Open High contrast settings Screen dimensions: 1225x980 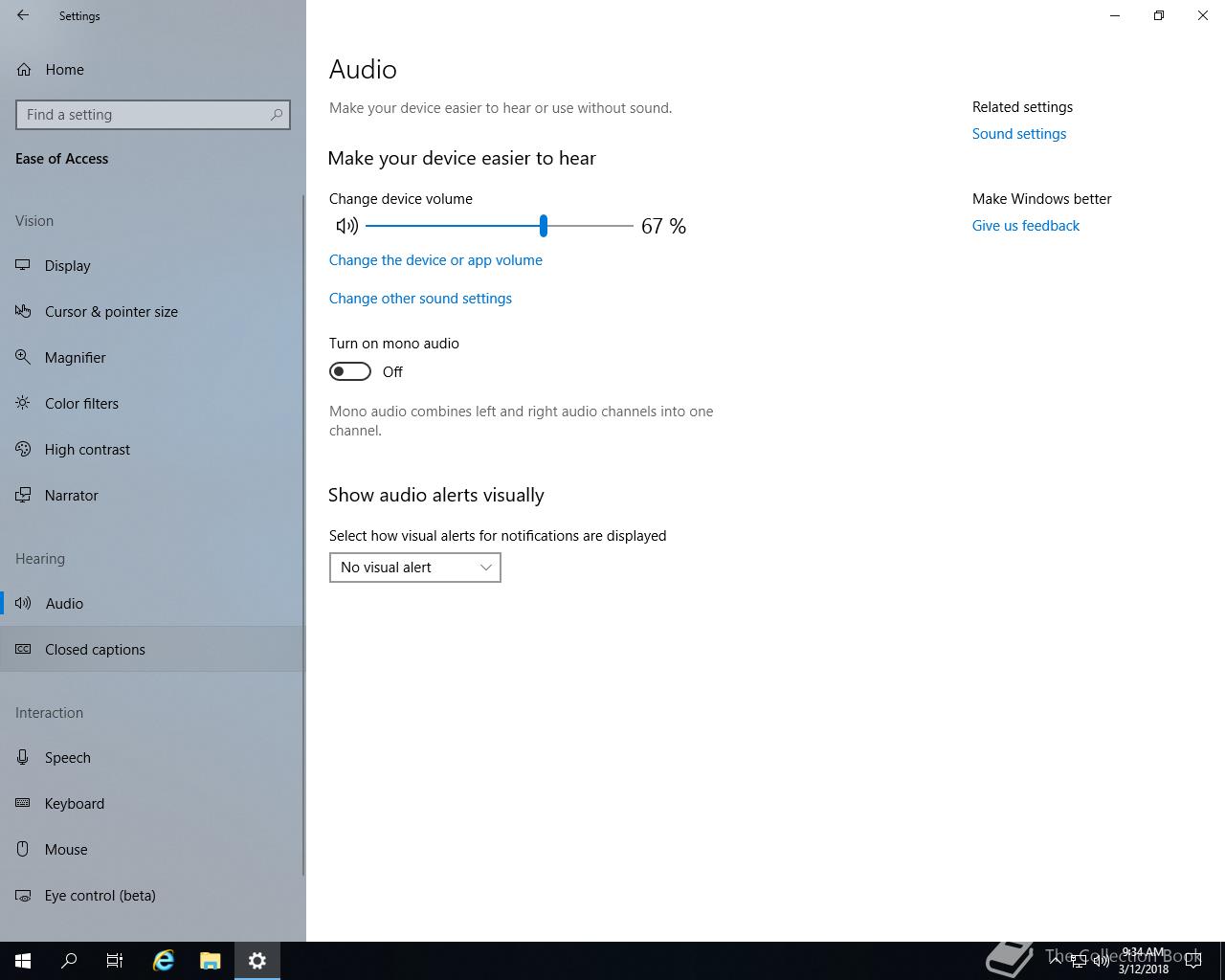(x=153, y=450)
